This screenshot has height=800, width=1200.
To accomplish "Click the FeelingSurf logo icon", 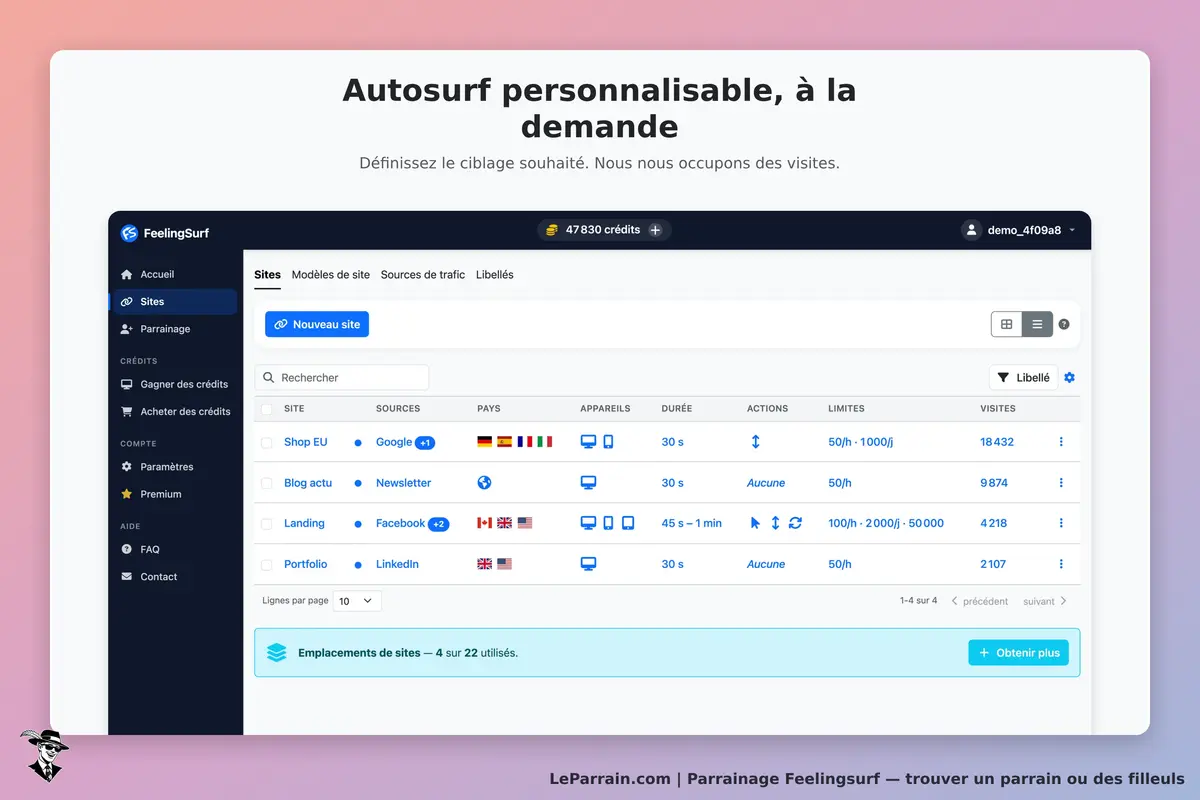I will pyautogui.click(x=129, y=233).
